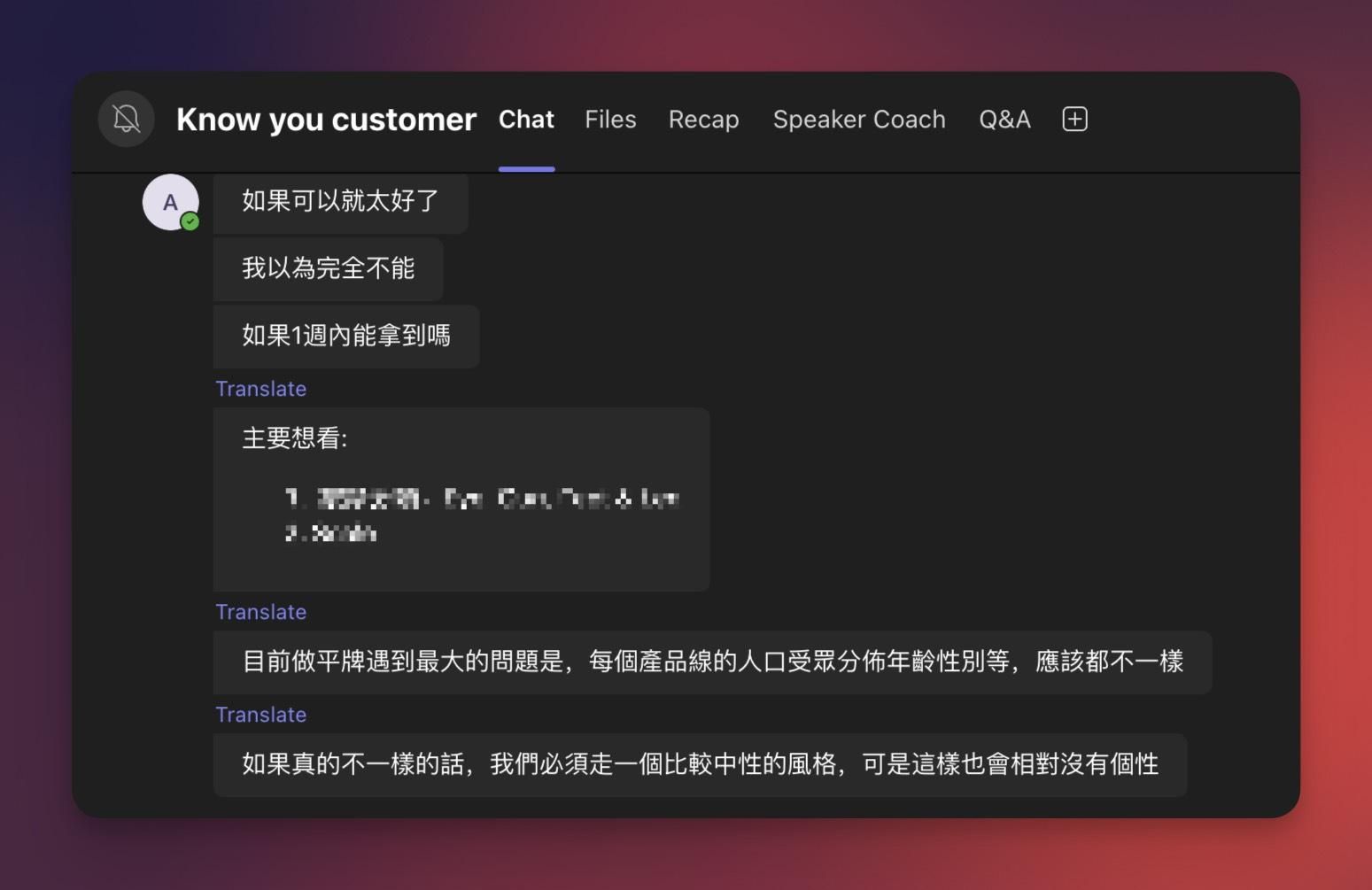Click Translate above the 目前做平牌 message
The image size is (1372, 890).
pos(261,612)
